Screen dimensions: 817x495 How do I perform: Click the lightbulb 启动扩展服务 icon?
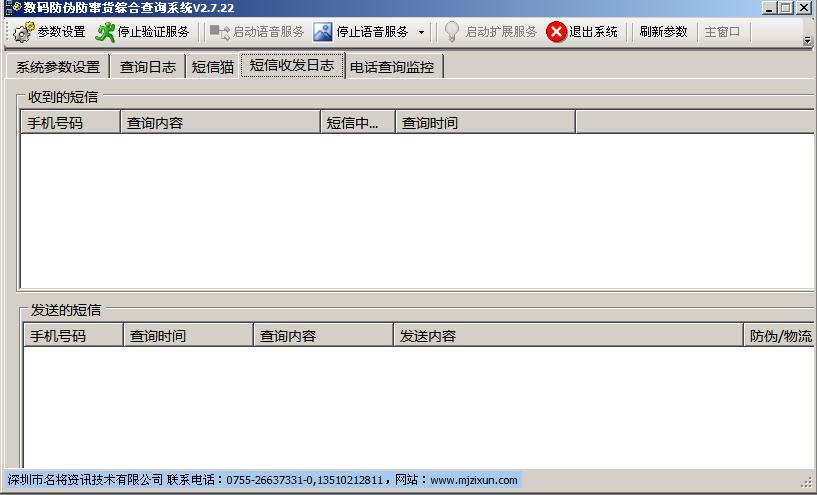point(452,32)
